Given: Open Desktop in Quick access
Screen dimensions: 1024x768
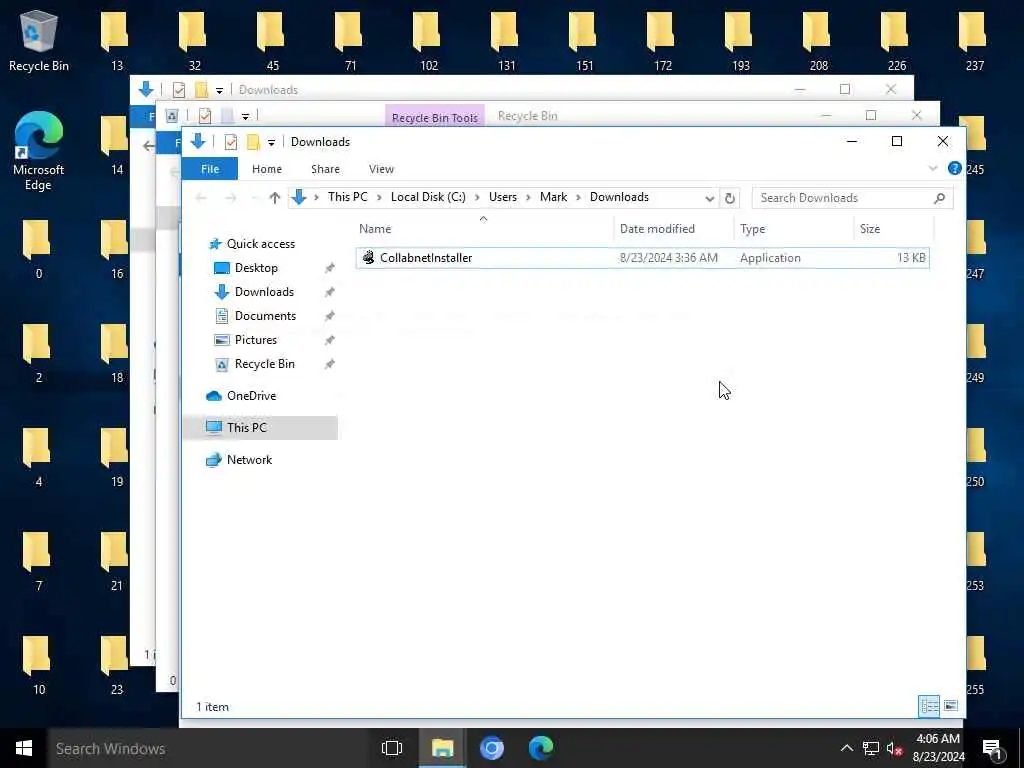Looking at the screenshot, I should [x=256, y=268].
